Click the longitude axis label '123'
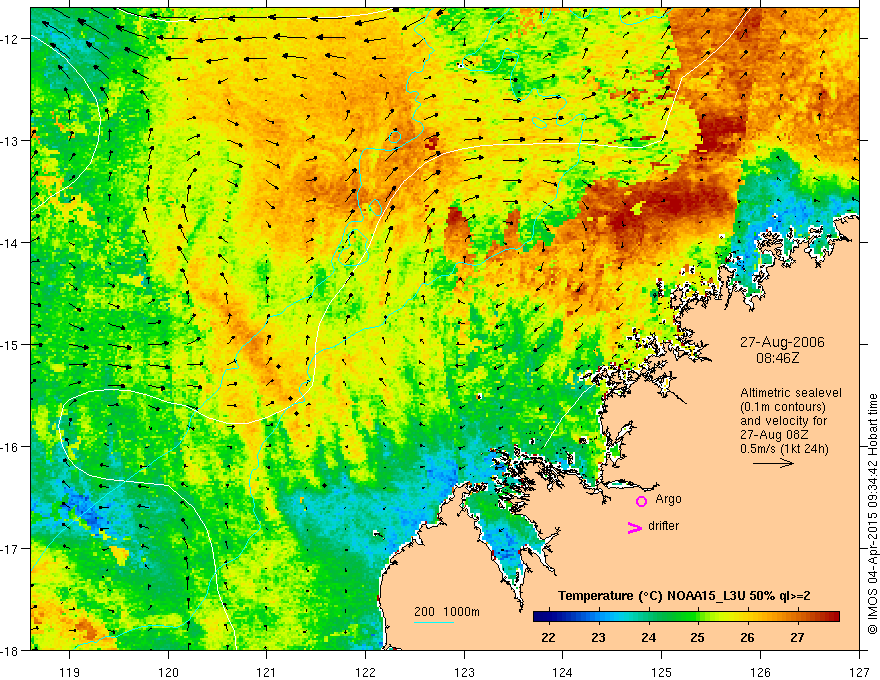The image size is (880, 680). (464, 672)
